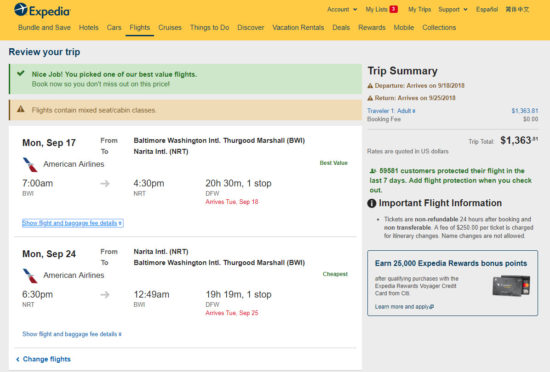This screenshot has width=550, height=372.
Task: Click the green checkmark icon in best value banner
Action: coord(21,73)
